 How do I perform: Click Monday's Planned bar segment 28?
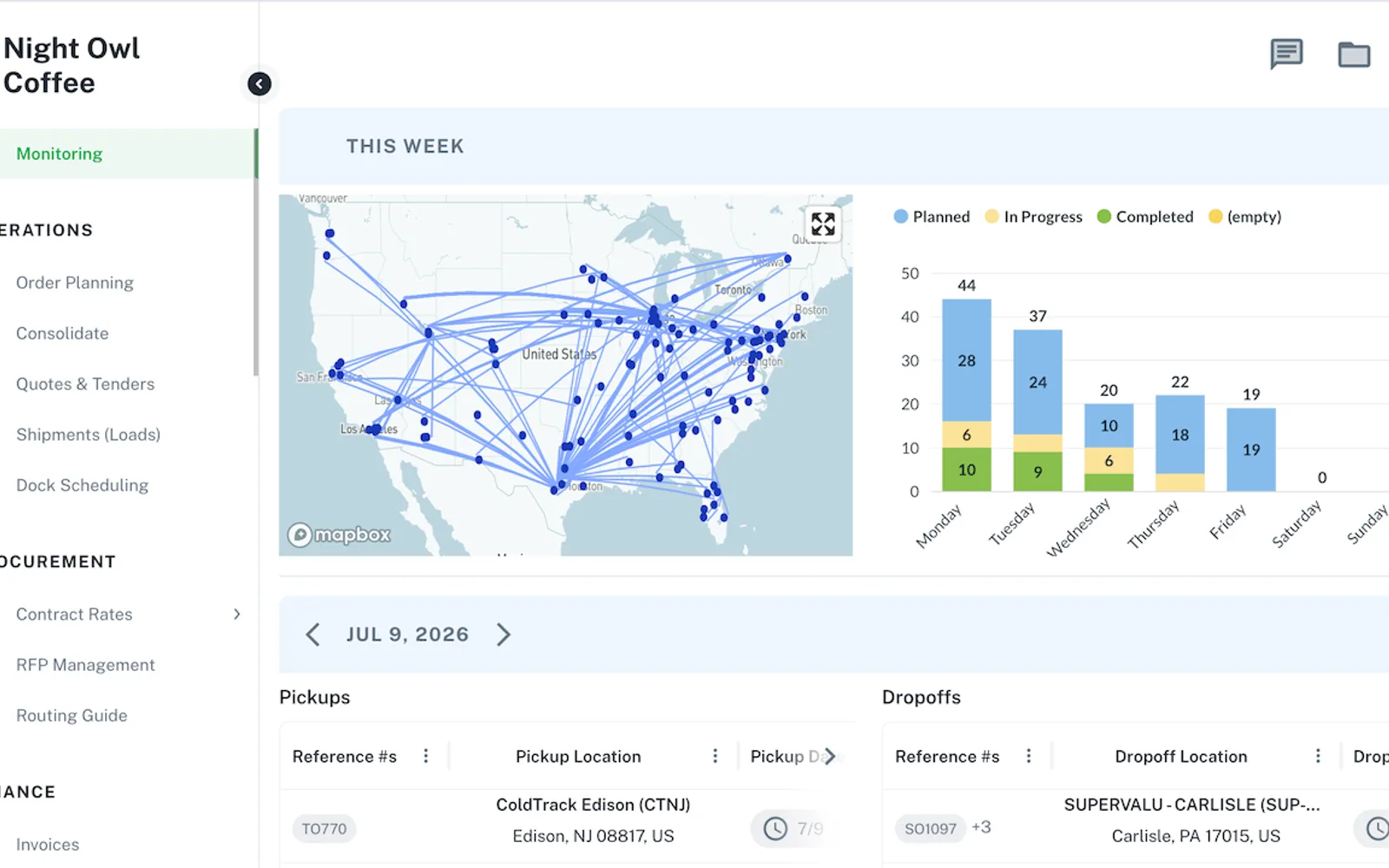coord(966,360)
